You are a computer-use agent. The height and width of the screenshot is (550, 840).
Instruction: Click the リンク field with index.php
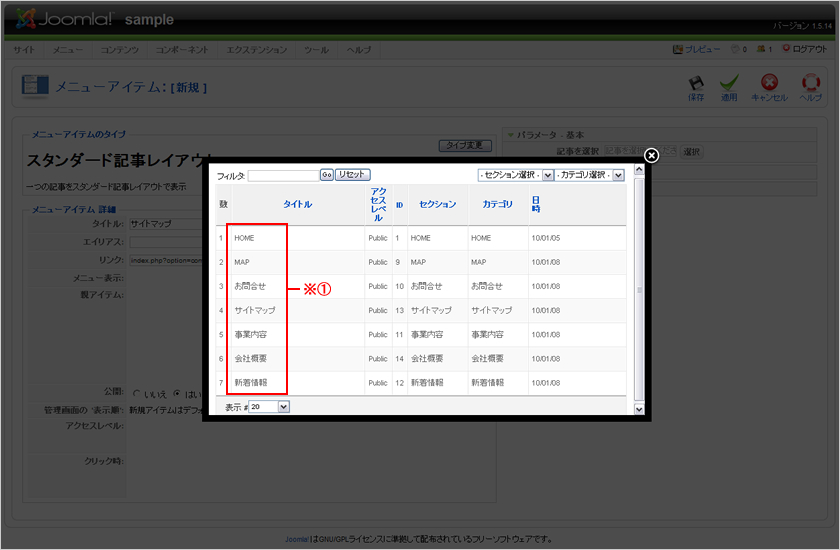point(166,260)
